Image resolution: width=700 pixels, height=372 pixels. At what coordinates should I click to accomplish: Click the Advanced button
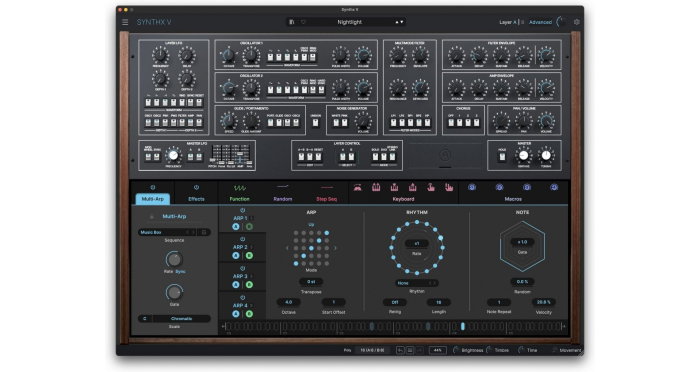tap(540, 22)
